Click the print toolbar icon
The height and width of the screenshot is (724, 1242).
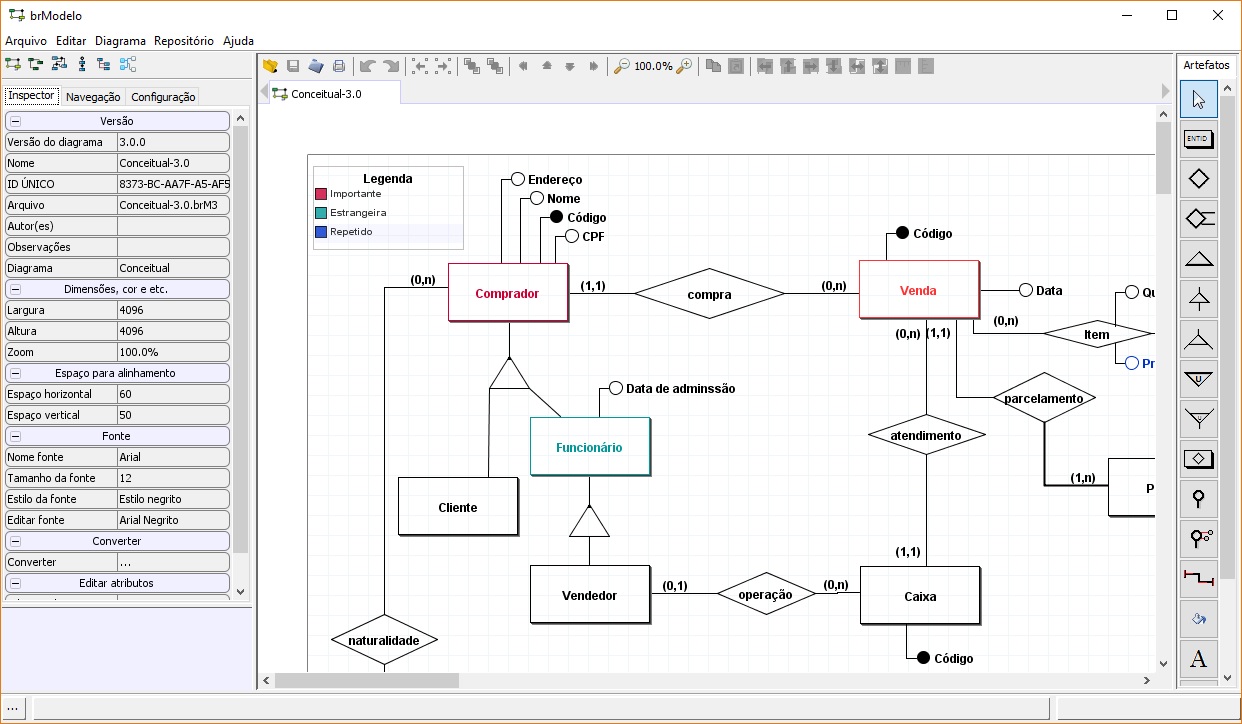click(x=339, y=66)
